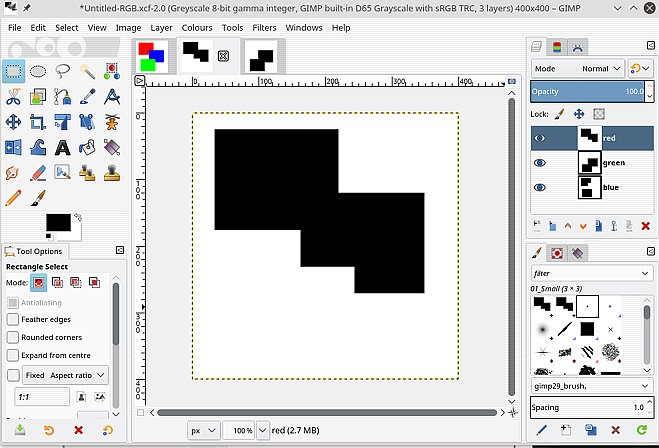Select the Ellipse Select tool
659x448 pixels.
tap(38, 71)
